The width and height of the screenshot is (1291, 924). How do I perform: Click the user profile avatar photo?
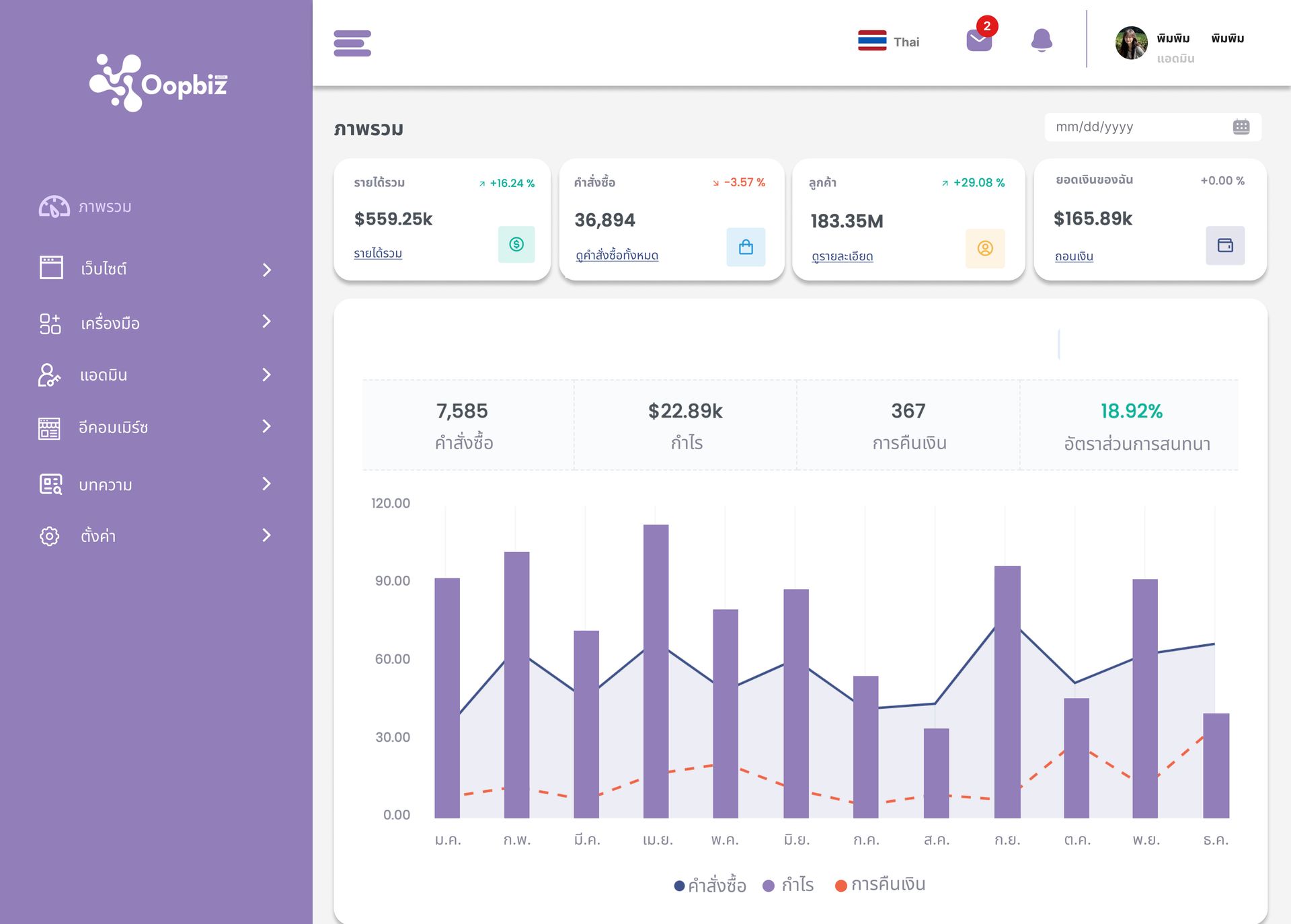click(x=1131, y=43)
